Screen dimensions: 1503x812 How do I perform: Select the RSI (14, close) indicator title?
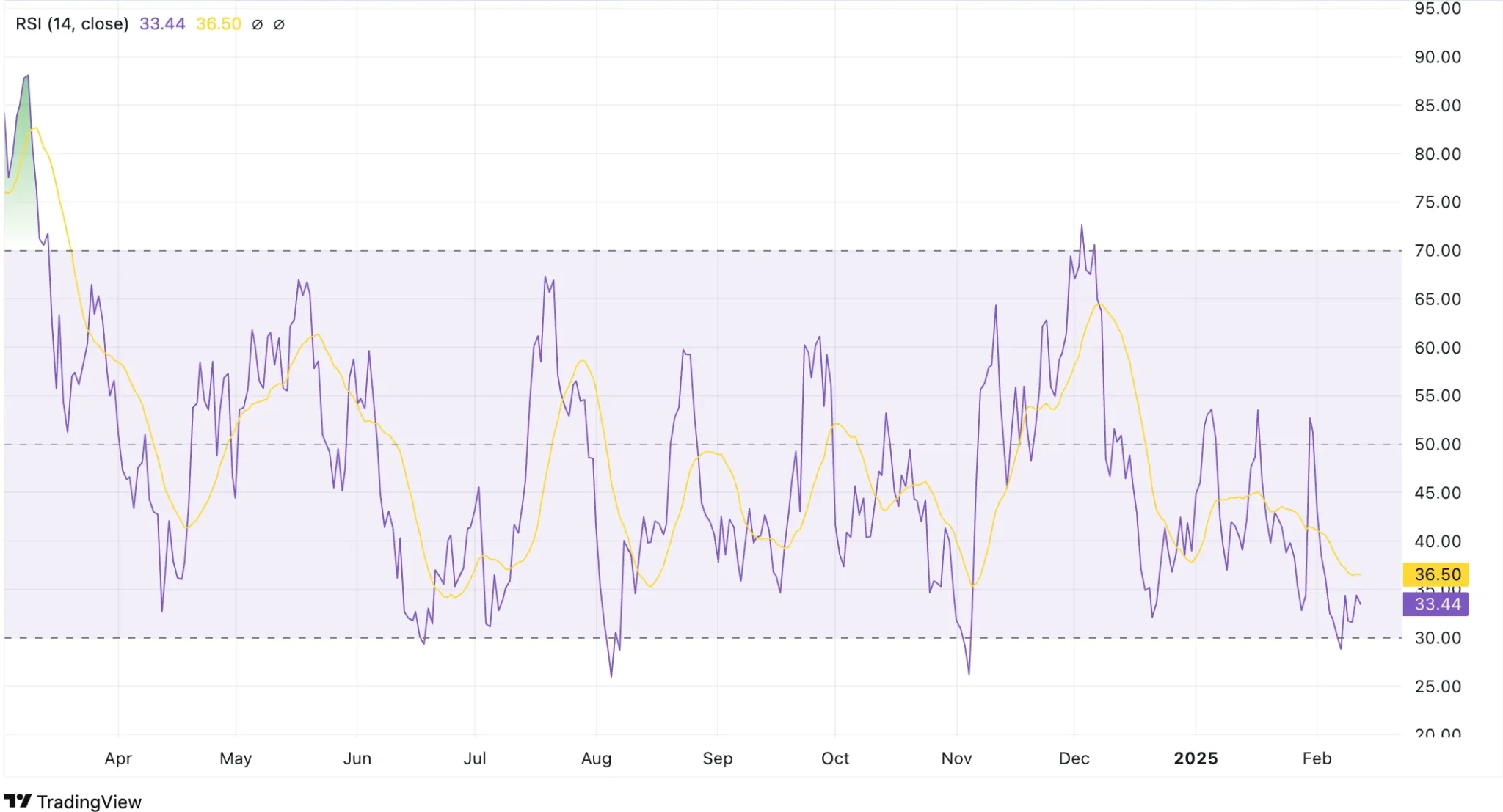pos(72,23)
